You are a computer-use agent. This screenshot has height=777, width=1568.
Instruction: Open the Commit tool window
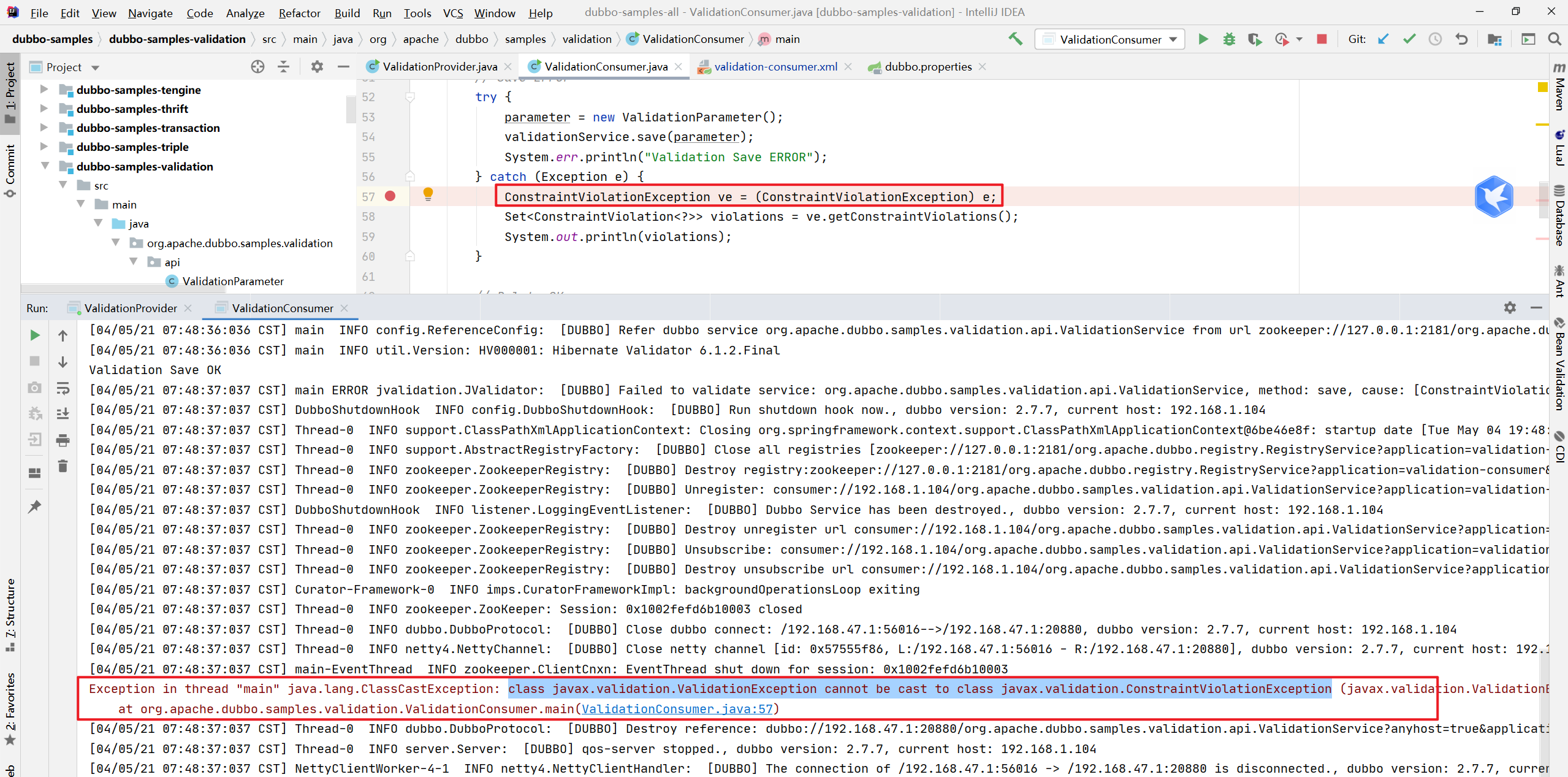coord(10,171)
